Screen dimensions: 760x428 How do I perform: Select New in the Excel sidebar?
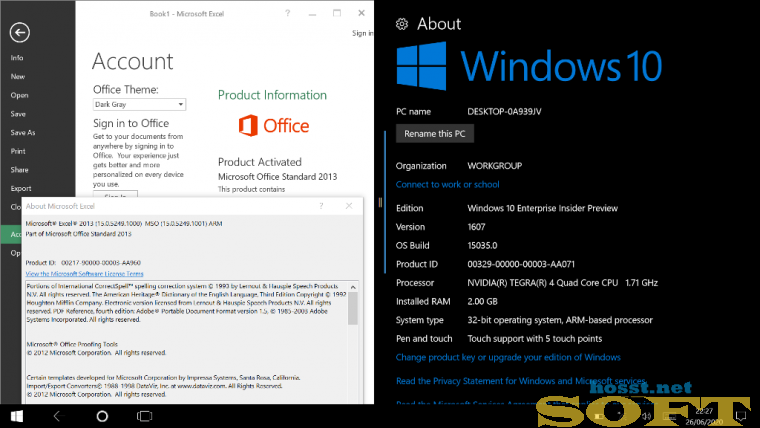point(17,77)
